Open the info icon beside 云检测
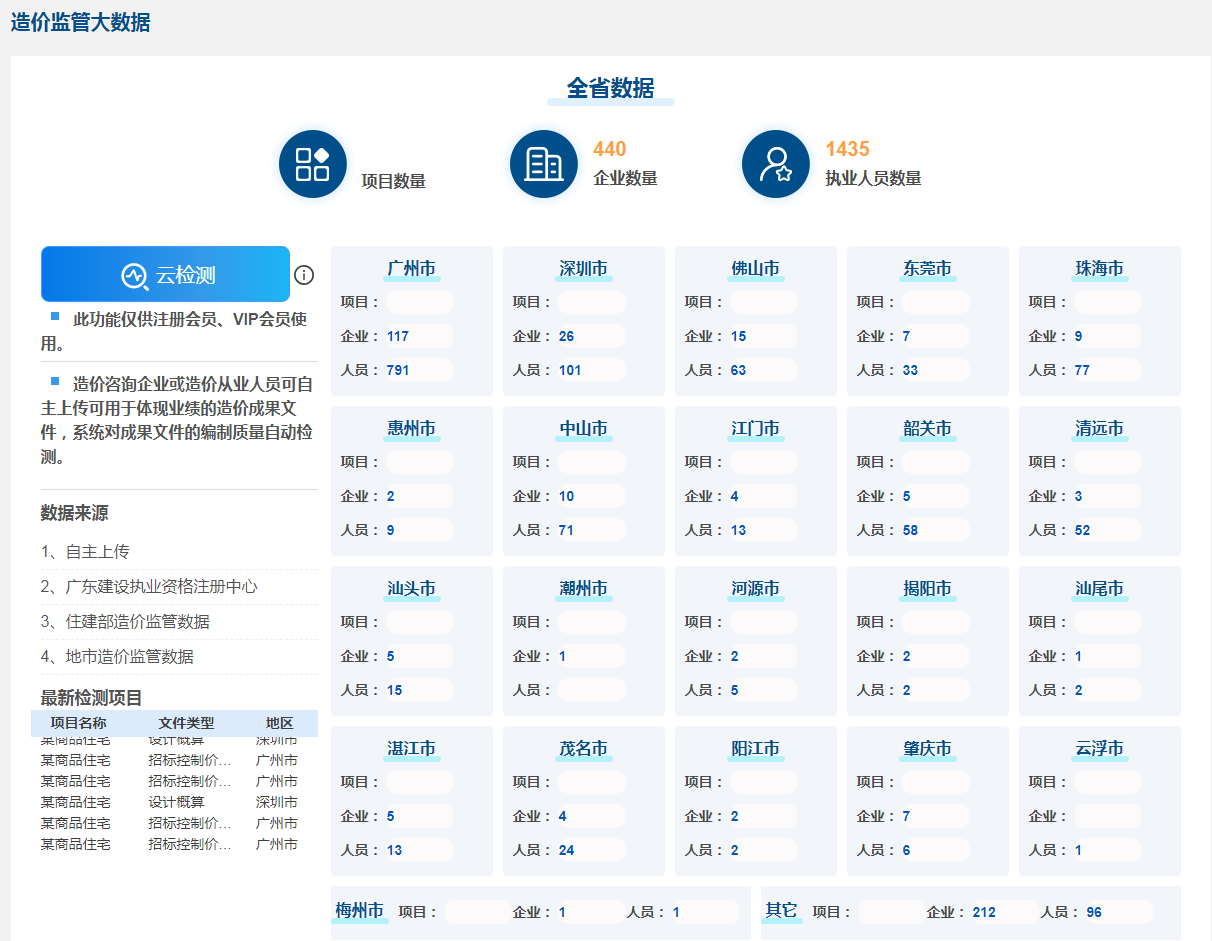 304,275
